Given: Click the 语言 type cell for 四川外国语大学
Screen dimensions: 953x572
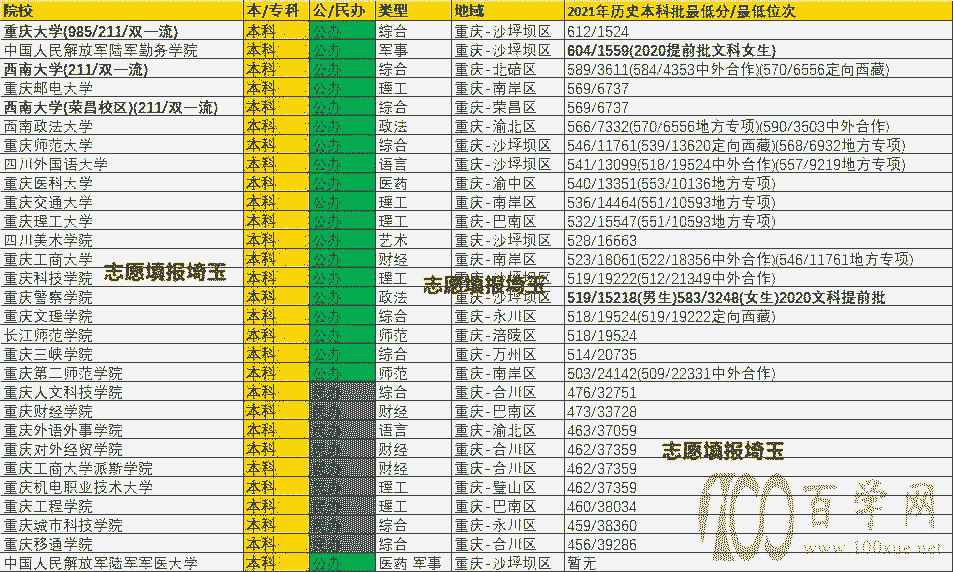Looking at the screenshot, I should (x=413, y=164).
